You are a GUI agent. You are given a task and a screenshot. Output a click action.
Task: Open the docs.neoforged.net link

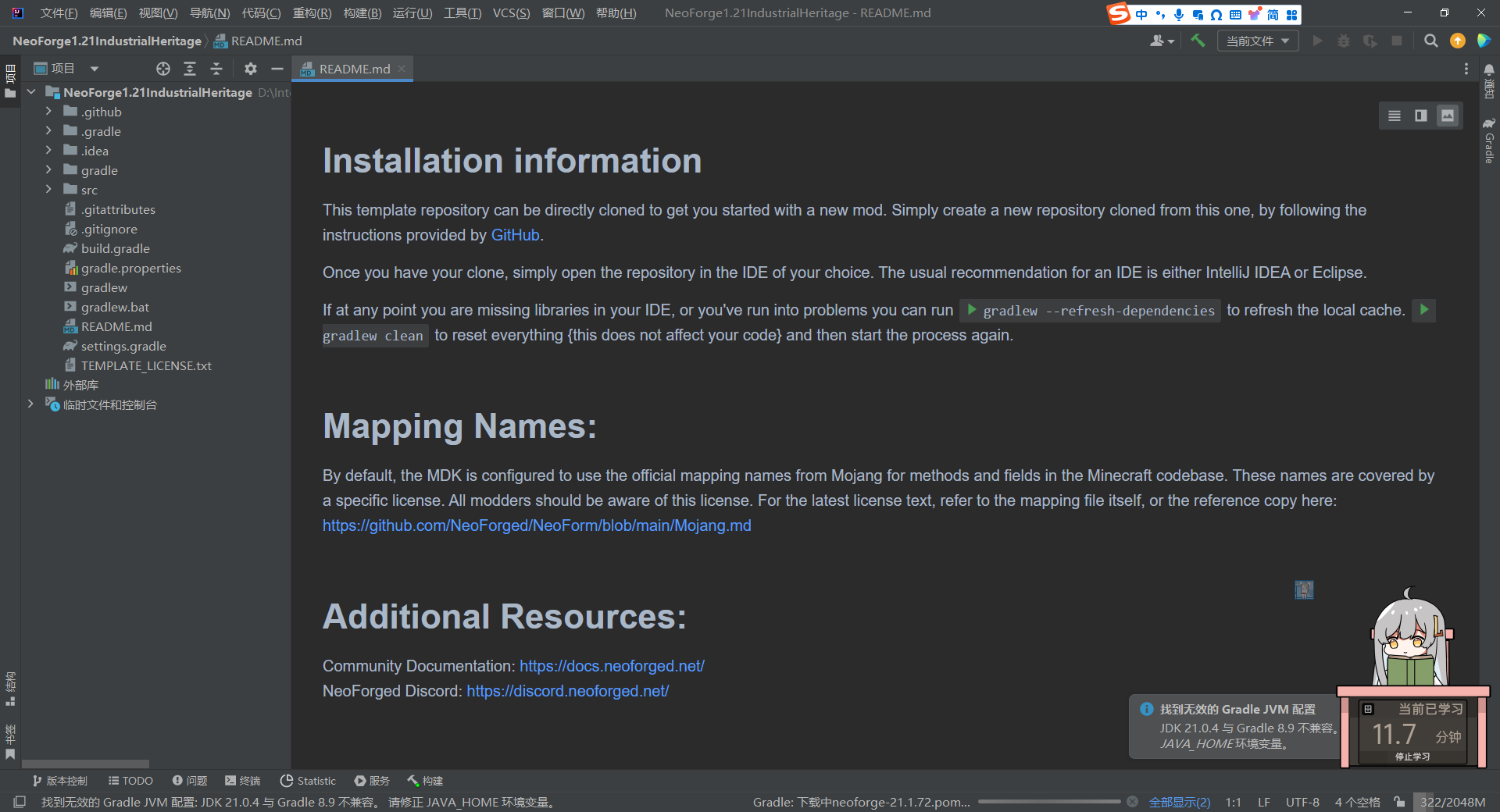click(612, 666)
